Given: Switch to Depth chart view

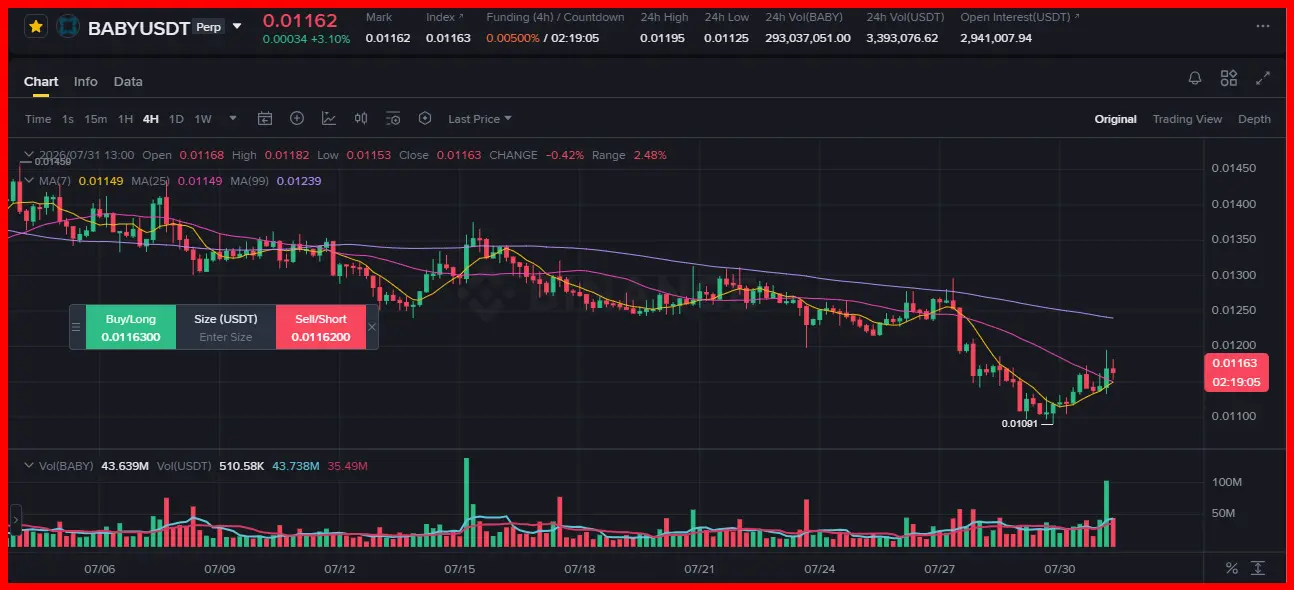Looking at the screenshot, I should coord(1254,119).
